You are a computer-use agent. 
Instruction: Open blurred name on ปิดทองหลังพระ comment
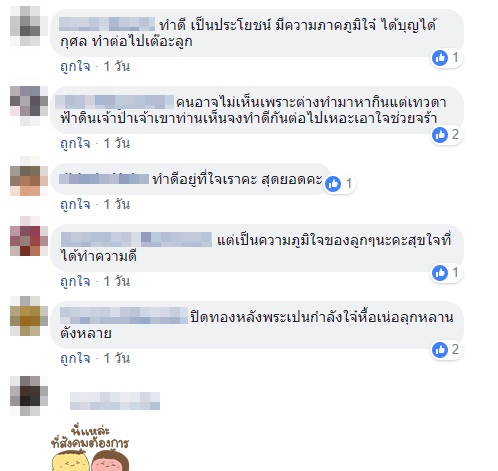124,316
